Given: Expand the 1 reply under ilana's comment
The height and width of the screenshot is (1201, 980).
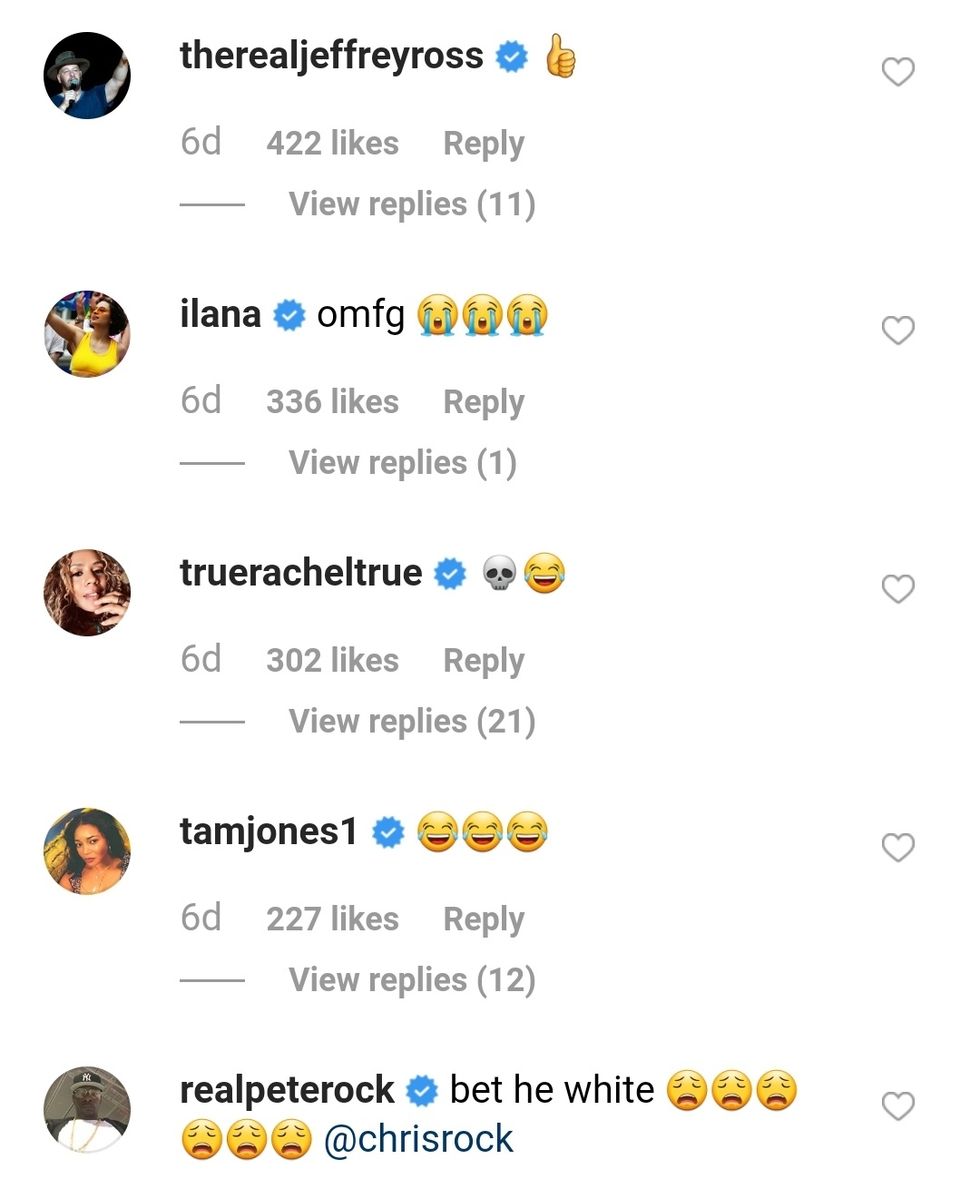Looking at the screenshot, I should pos(402,463).
